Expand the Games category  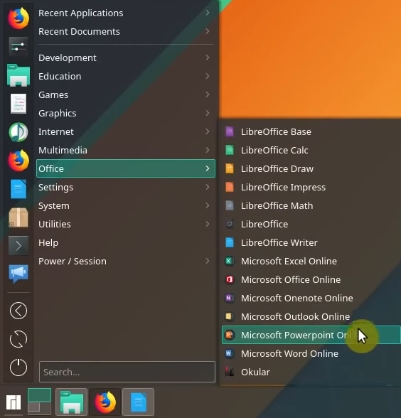[x=126, y=95]
